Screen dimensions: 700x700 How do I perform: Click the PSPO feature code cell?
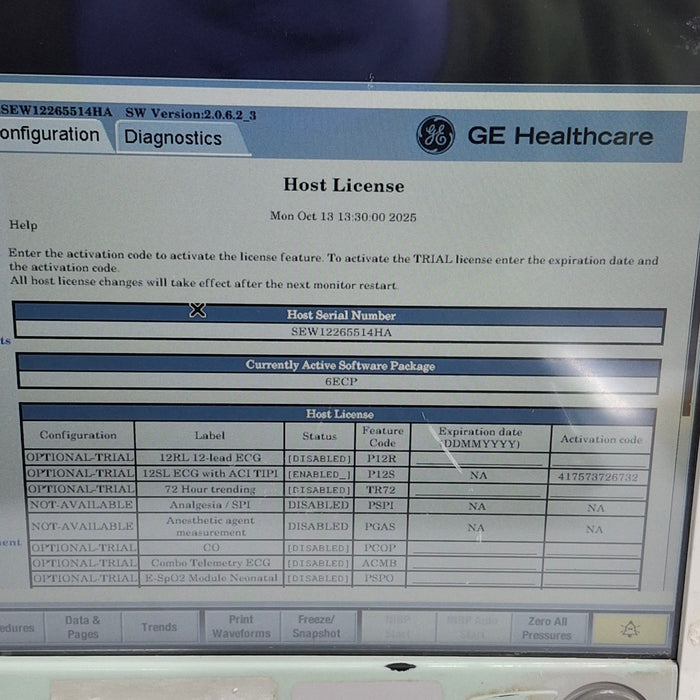[379, 578]
